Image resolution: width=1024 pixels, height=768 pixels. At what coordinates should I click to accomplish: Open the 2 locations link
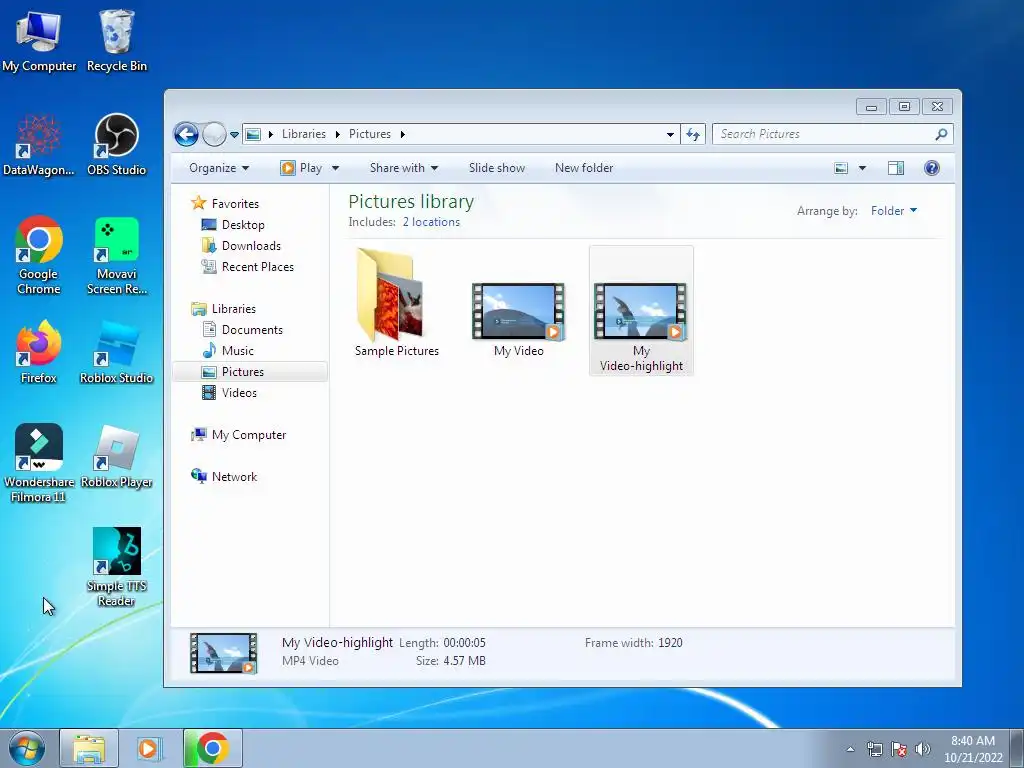coord(431,222)
